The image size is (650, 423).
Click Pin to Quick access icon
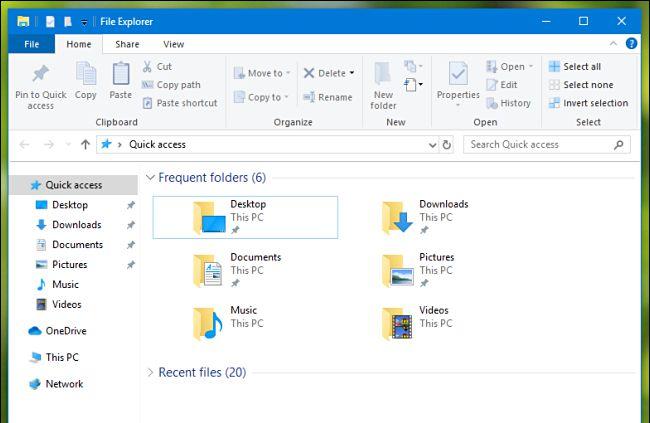pyautogui.click(x=41, y=74)
